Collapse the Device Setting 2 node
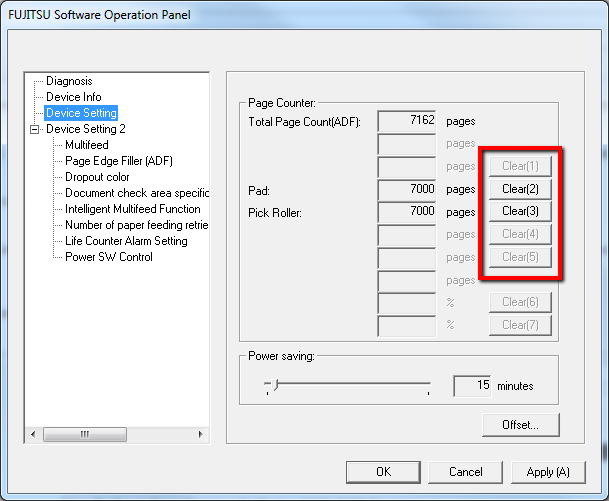 pos(35,129)
